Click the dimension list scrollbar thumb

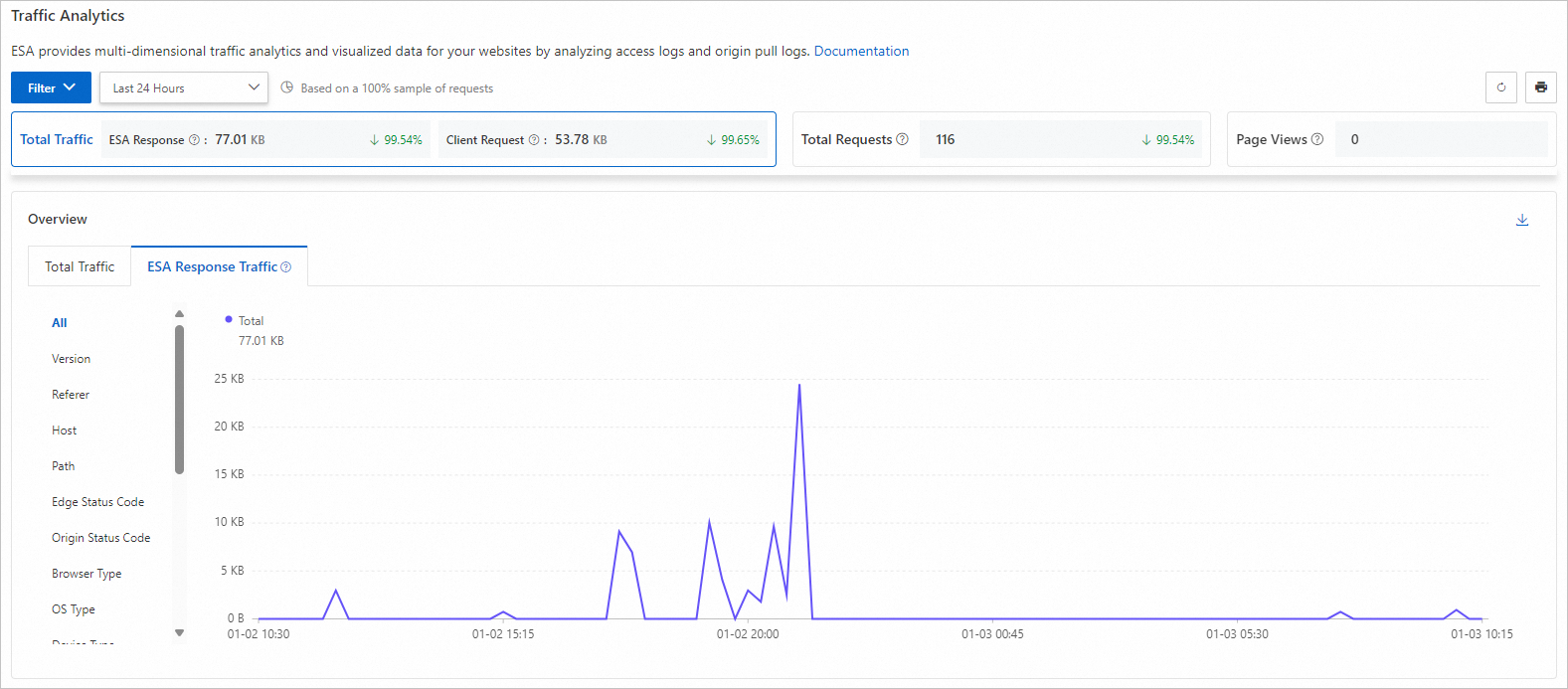pyautogui.click(x=179, y=400)
